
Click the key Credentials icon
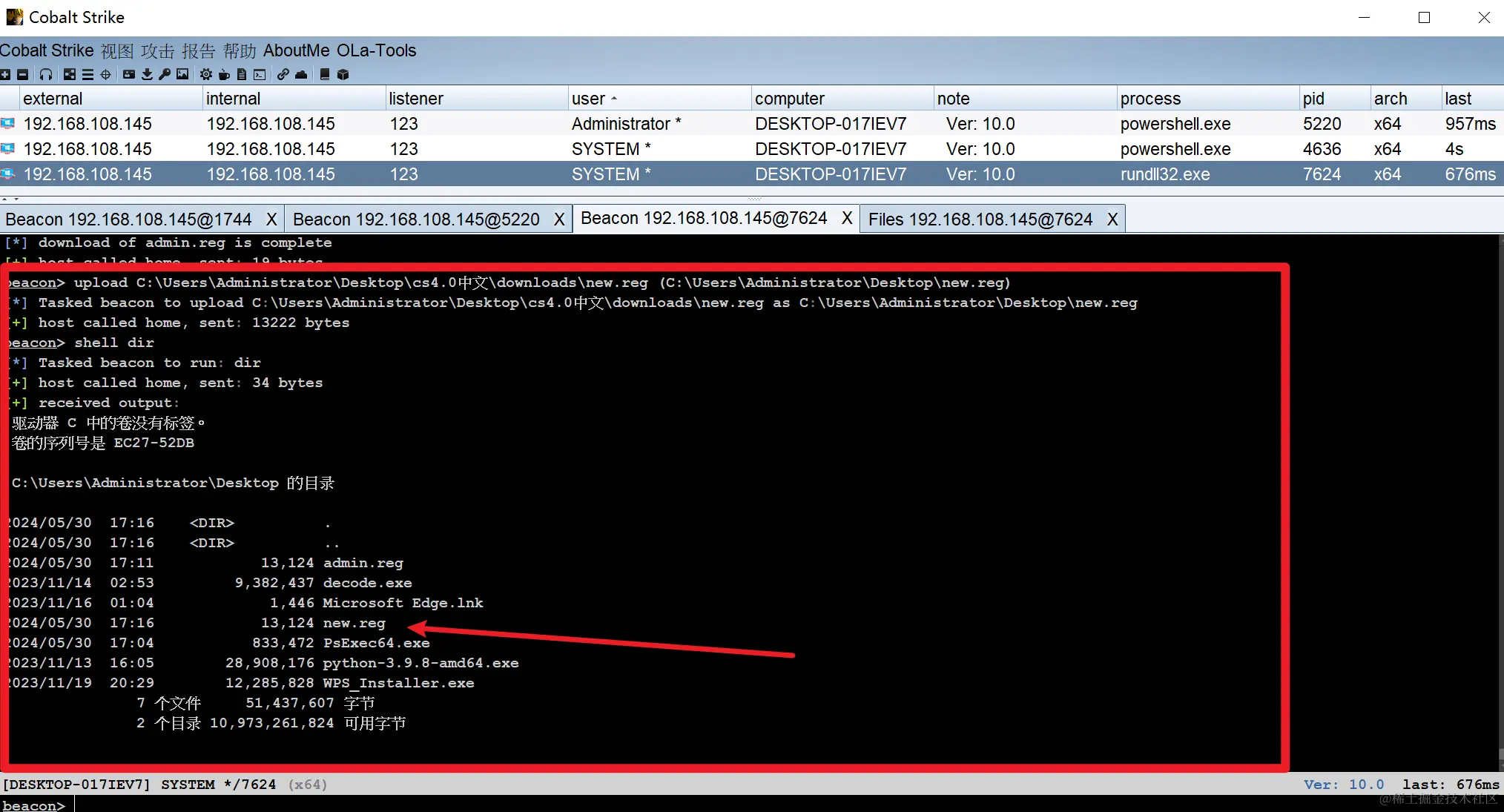click(x=165, y=74)
